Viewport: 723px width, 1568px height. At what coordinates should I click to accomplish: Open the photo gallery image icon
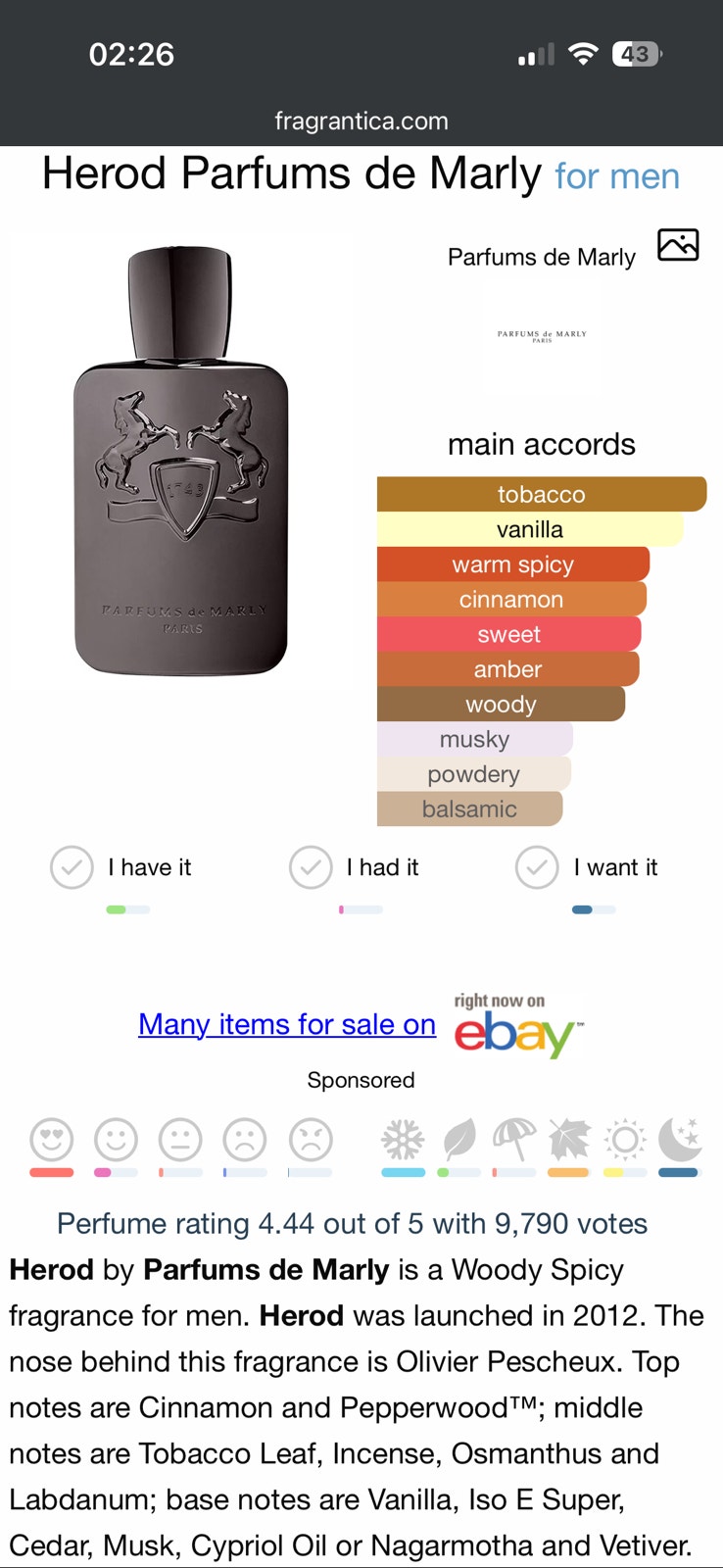click(678, 245)
